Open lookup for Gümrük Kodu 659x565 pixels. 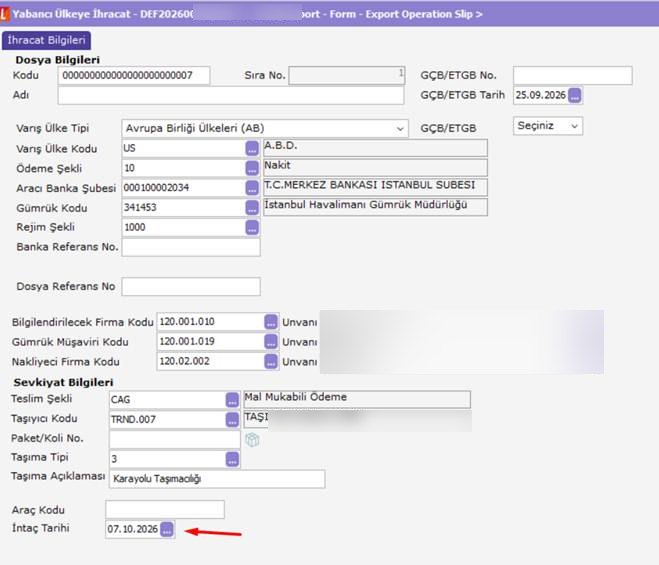(x=252, y=208)
